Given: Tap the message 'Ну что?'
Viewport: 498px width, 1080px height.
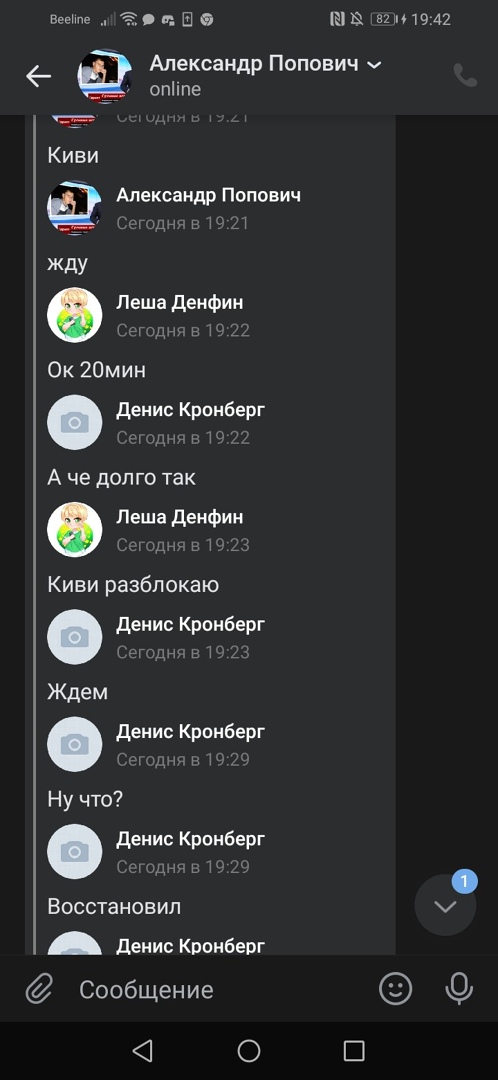Looking at the screenshot, I should click(x=85, y=799).
